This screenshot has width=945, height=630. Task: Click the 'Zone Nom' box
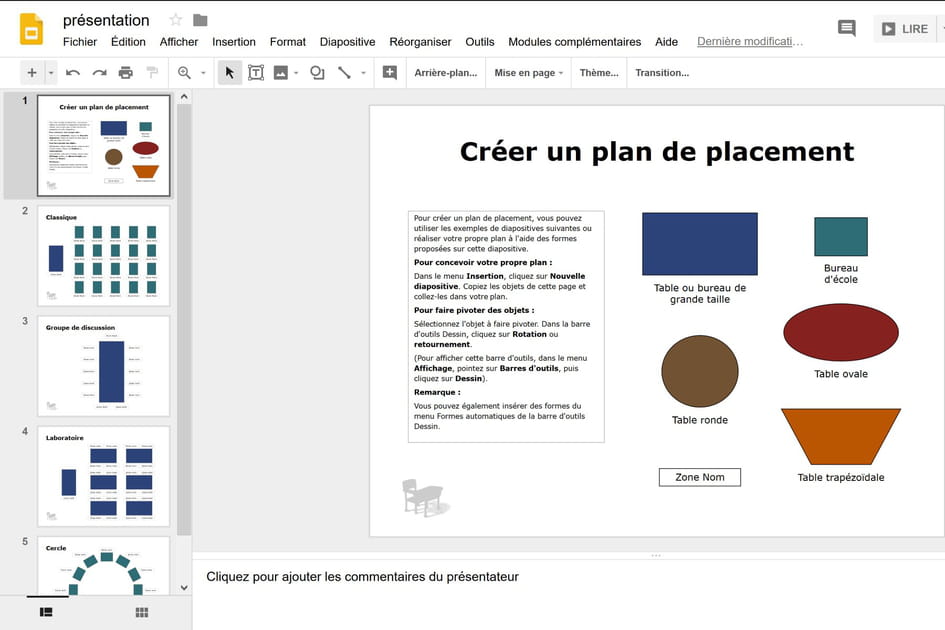[x=700, y=477]
